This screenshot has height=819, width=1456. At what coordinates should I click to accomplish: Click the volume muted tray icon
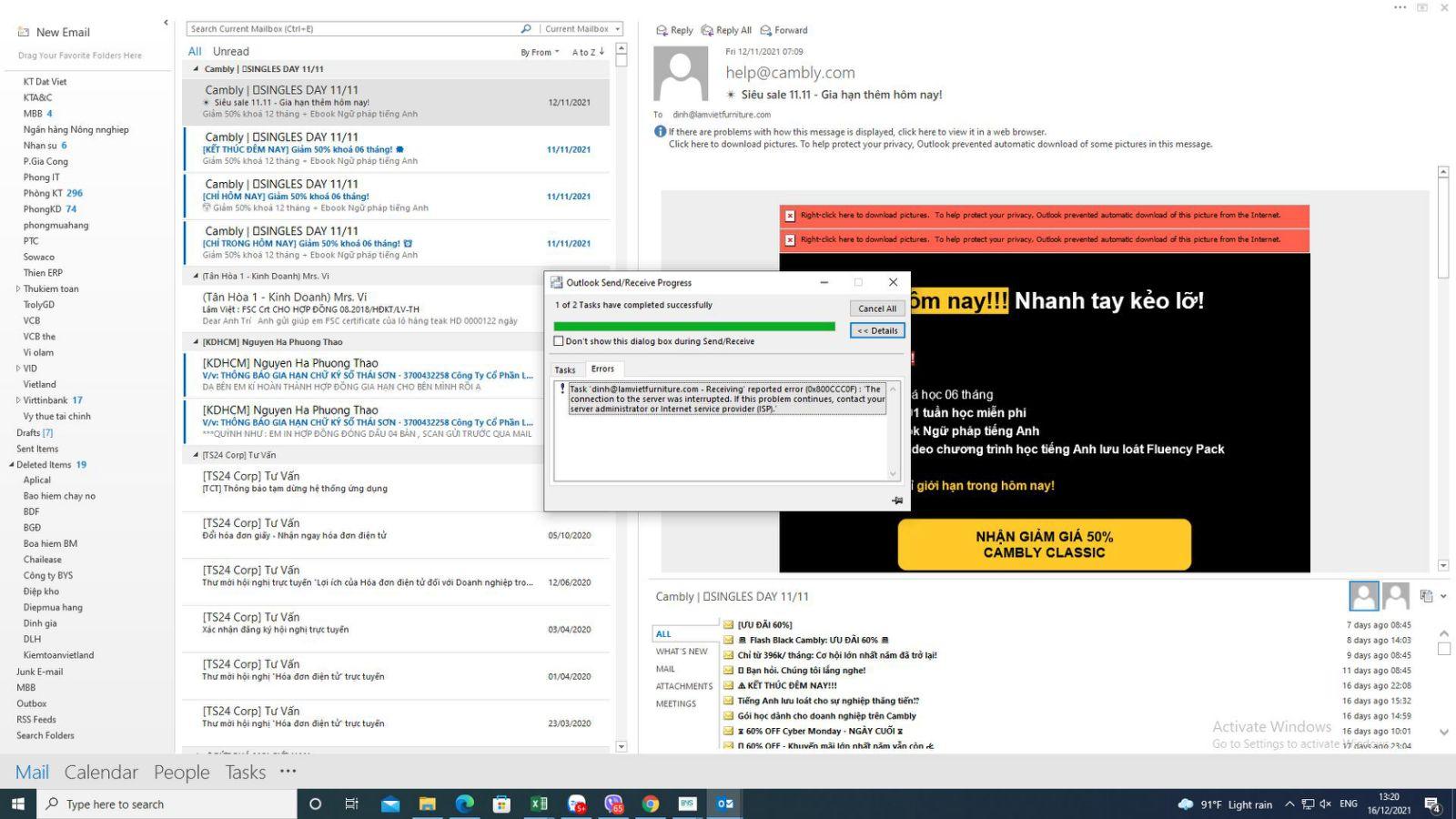[x=1326, y=804]
